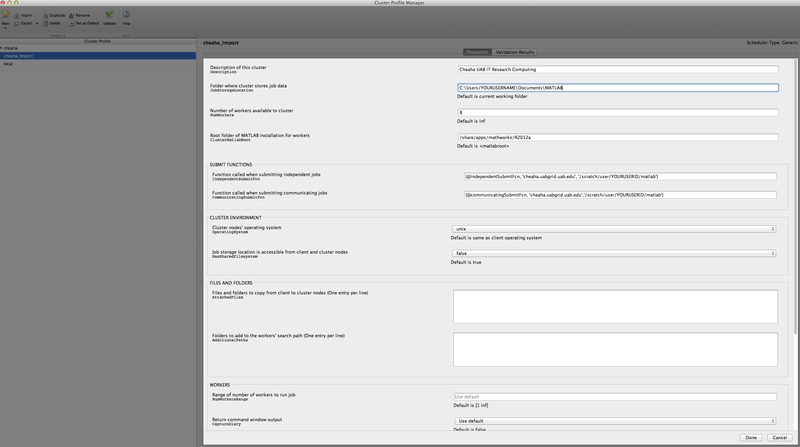Expand the return command window output dropdown
The image size is (800, 447).
click(x=614, y=421)
